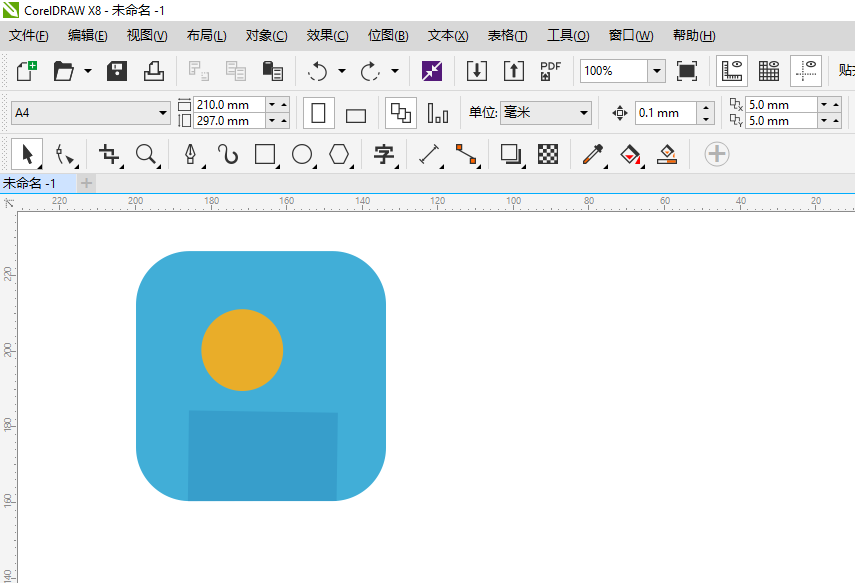Screen dimensions: 855x583
Task: Select the Ellipse tool
Action: pyautogui.click(x=302, y=154)
